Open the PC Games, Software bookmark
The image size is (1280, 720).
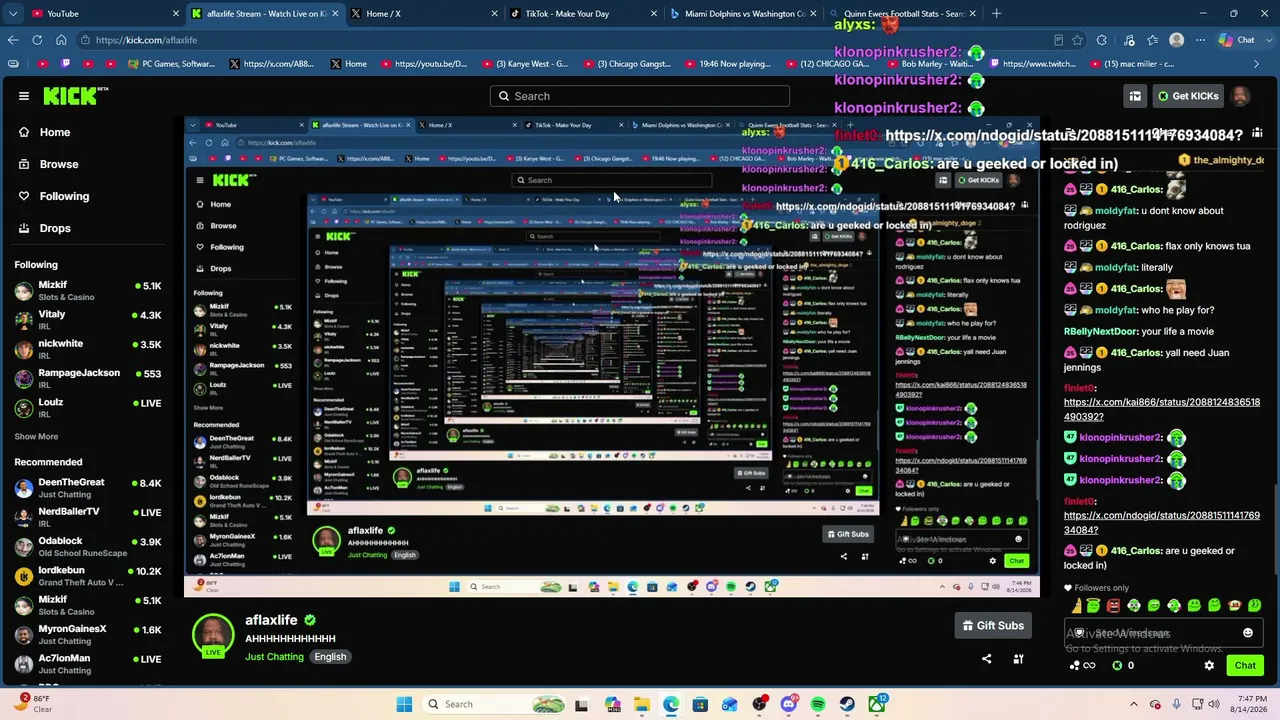coord(171,64)
